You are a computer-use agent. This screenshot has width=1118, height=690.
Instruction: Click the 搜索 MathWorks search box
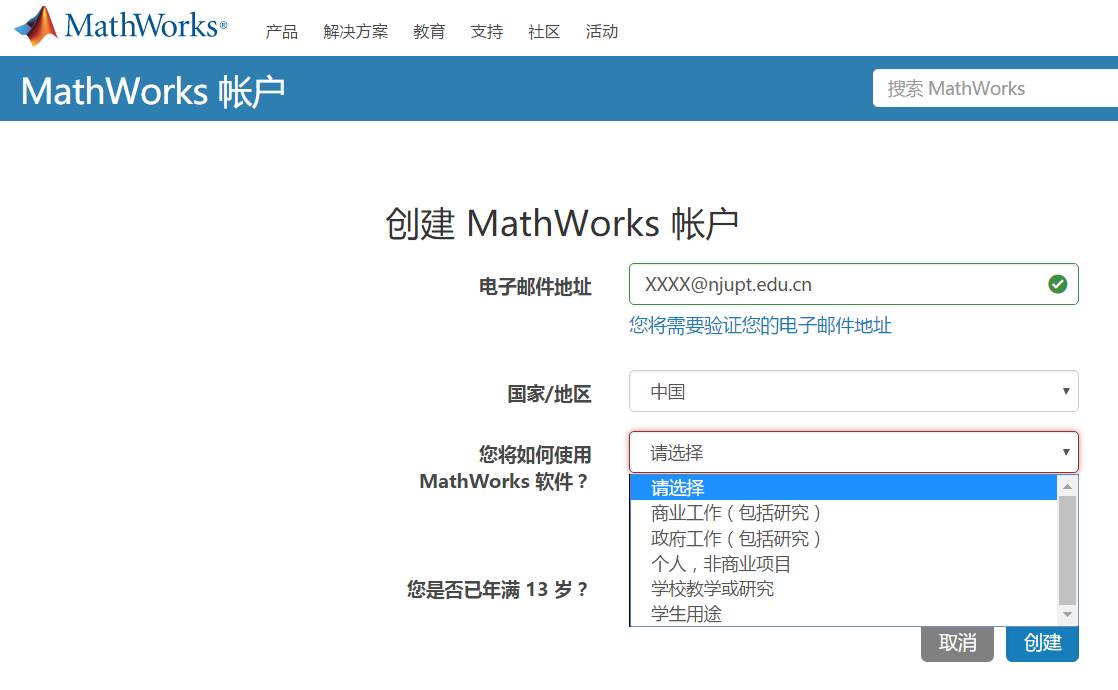995,88
